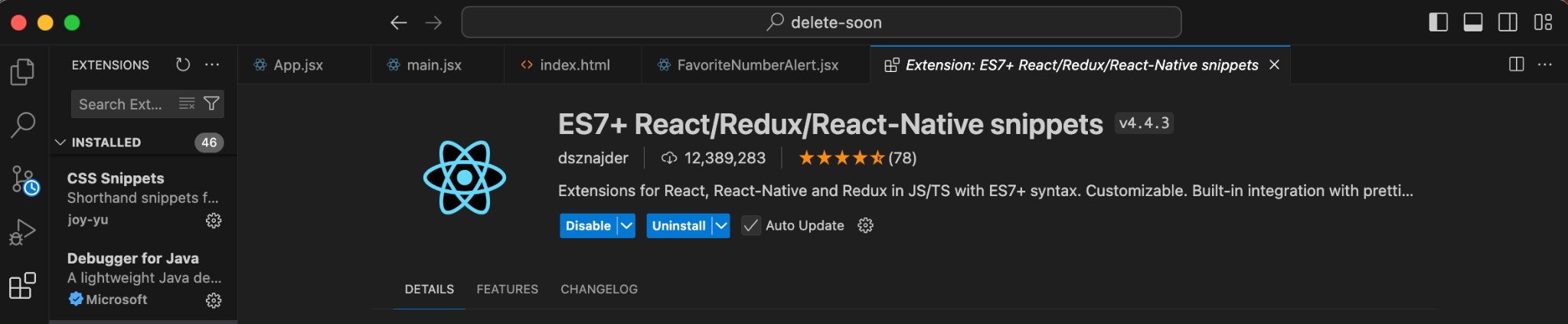Toggle secondary side bar visibility
1568x324 pixels.
click(x=1508, y=22)
